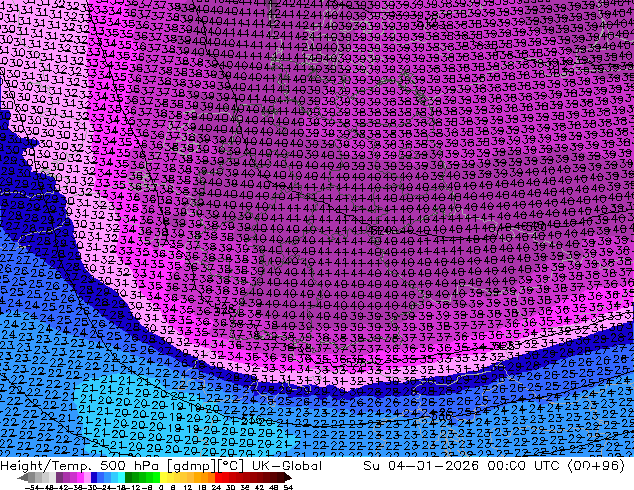634x490 pixels.
Task: Click the "0" legend scale value
Action: point(161,488)
